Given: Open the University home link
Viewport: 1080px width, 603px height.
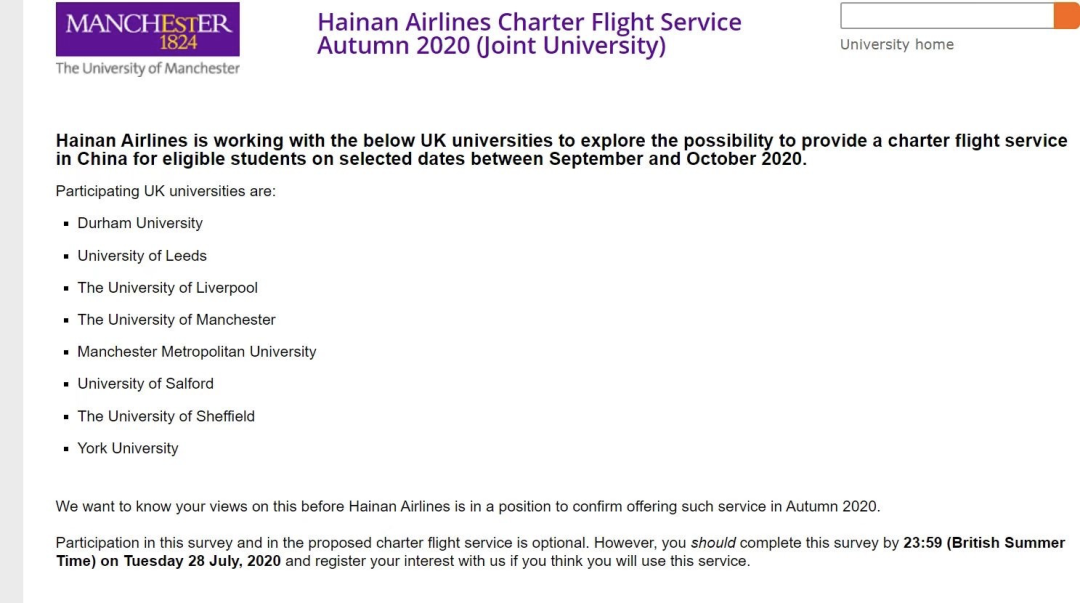Looking at the screenshot, I should (897, 45).
